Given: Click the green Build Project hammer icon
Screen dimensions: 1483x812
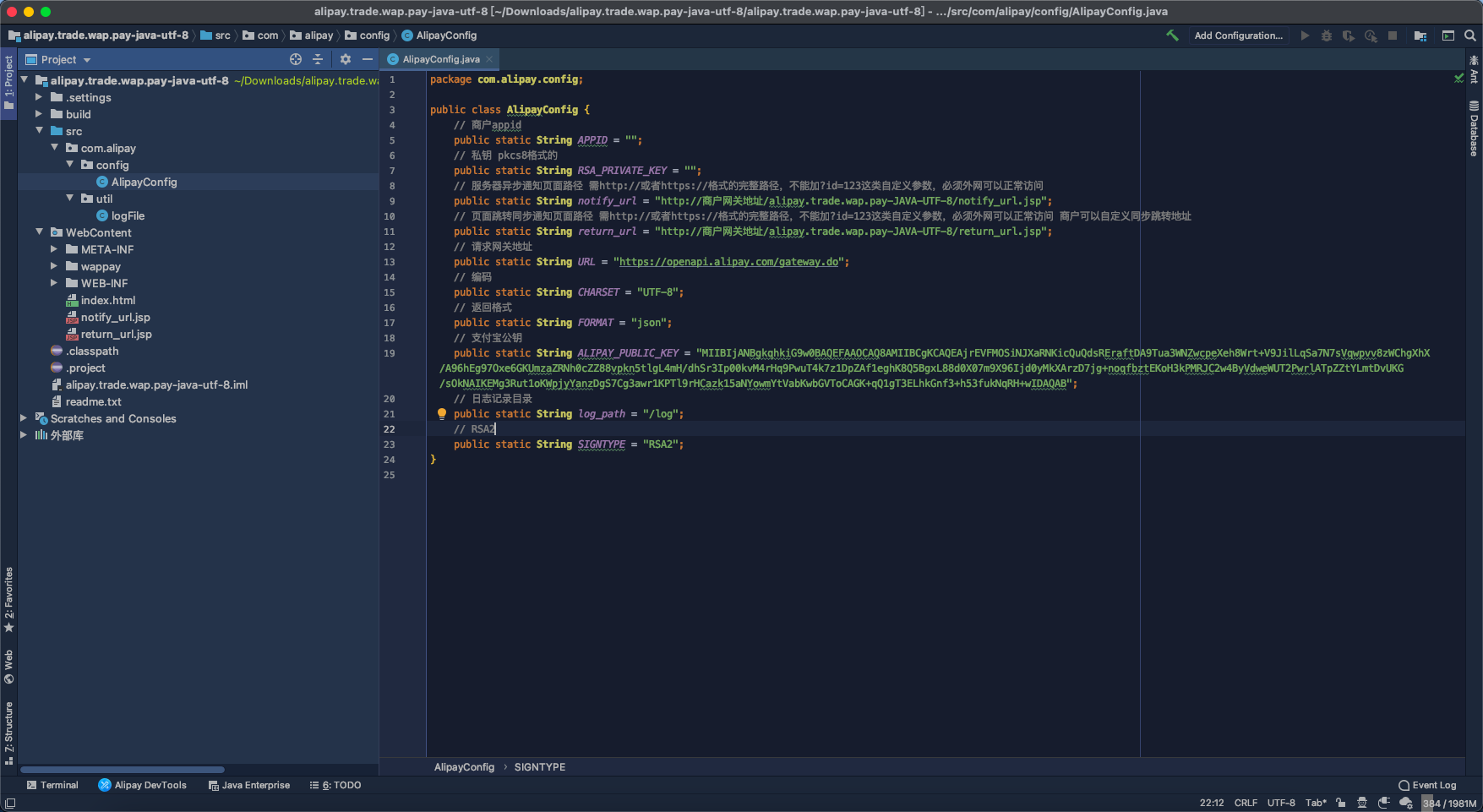Looking at the screenshot, I should click(x=1172, y=35).
